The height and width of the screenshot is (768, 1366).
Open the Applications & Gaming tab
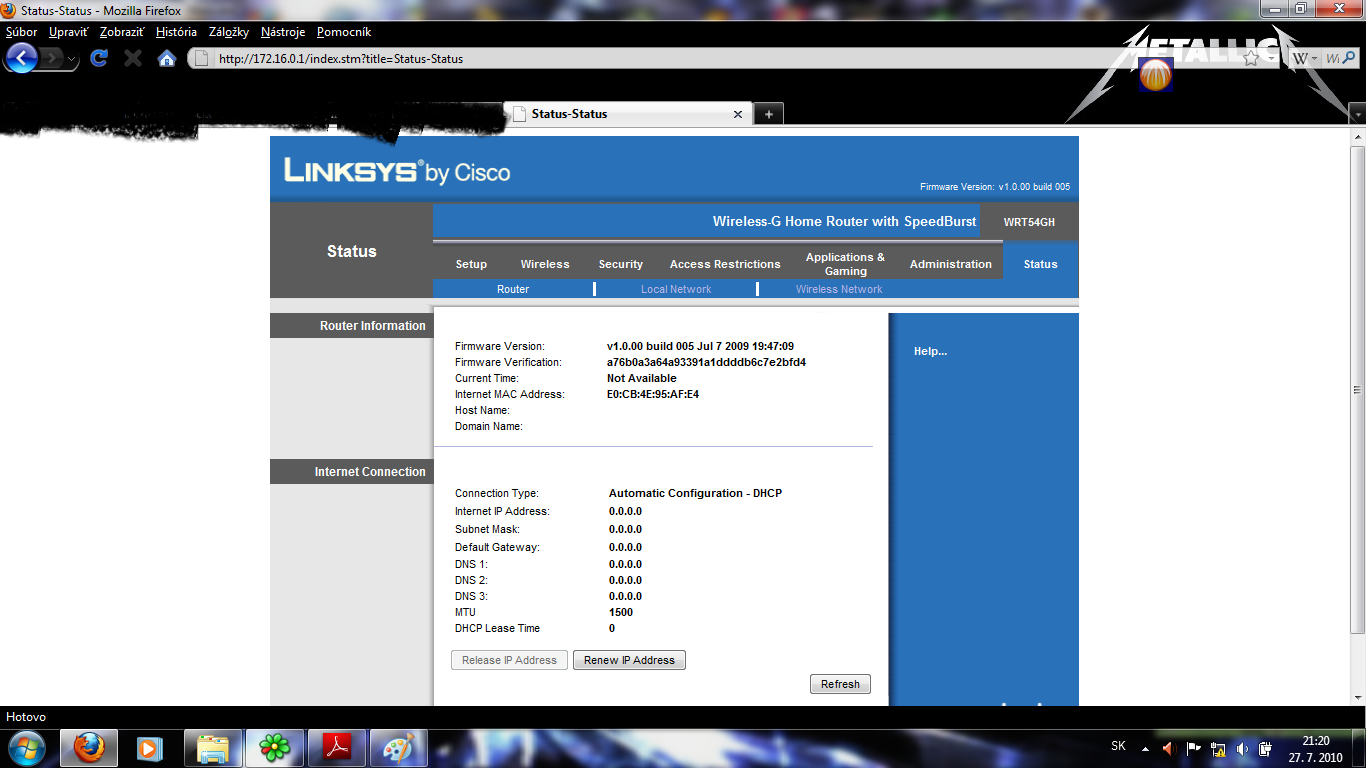[846, 264]
